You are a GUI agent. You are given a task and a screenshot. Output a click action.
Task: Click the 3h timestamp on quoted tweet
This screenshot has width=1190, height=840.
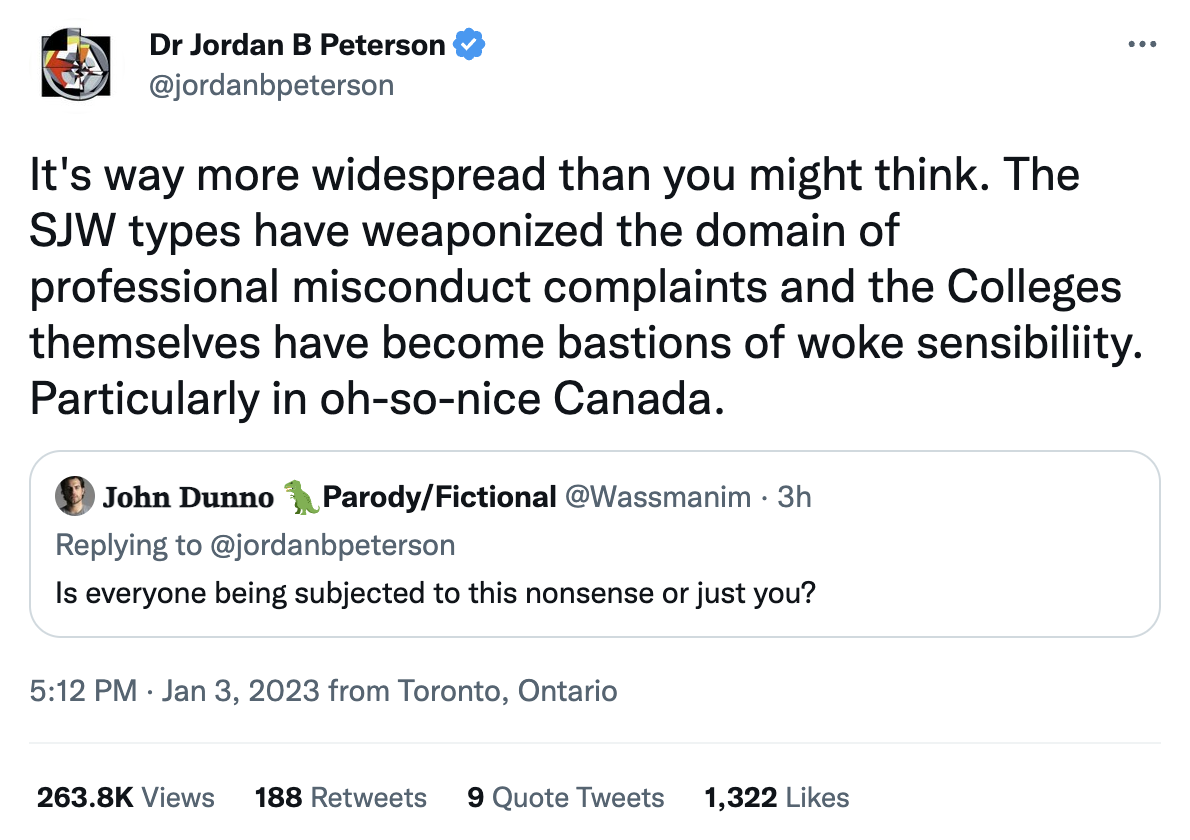point(794,497)
